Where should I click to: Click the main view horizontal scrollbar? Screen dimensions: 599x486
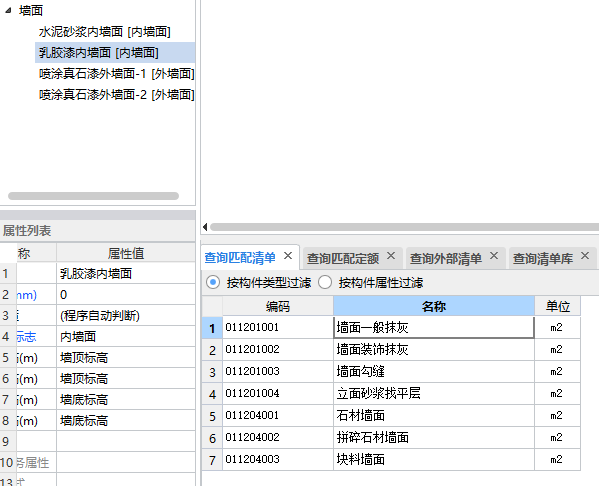[404, 227]
